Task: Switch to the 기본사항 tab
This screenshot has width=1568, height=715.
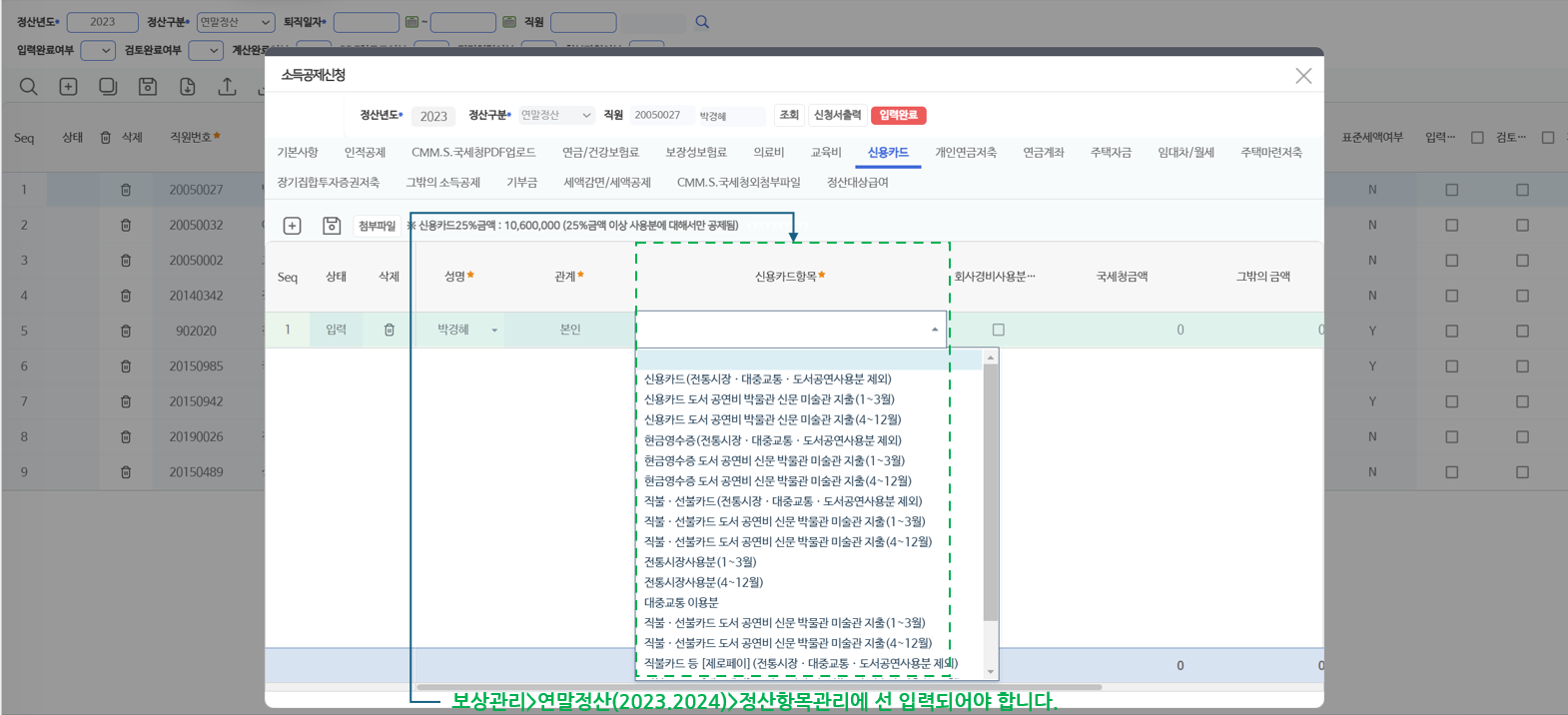Action: 298,152
